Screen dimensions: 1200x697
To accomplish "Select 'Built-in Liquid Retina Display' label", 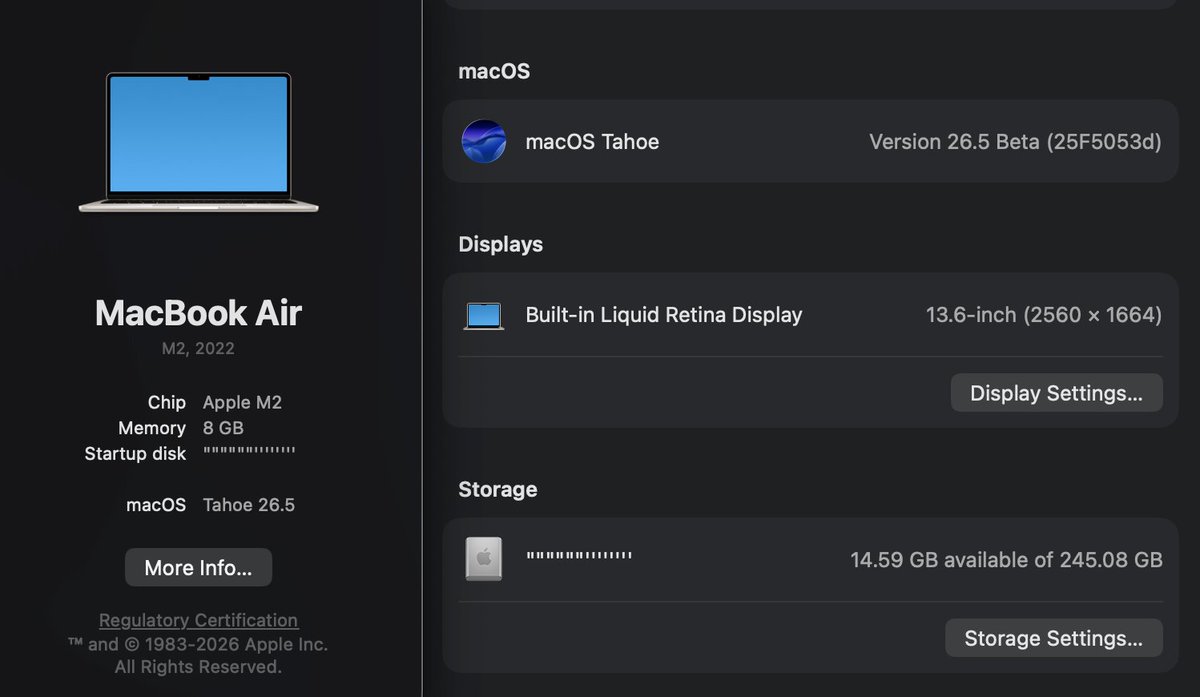I will coord(664,315).
